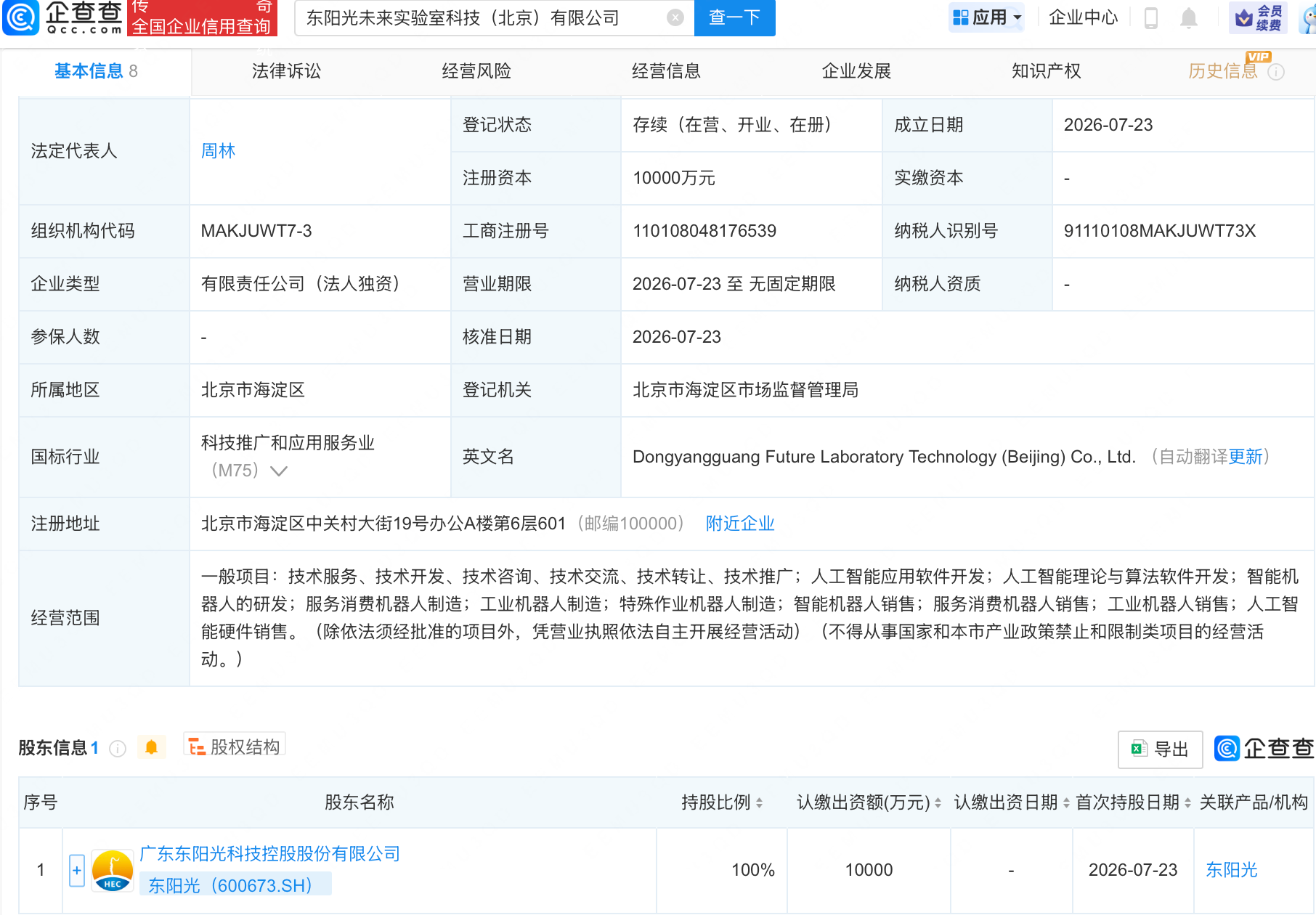Click the shareholder monitoring bell icon
Screen dimensions: 1316x915
pos(151,747)
